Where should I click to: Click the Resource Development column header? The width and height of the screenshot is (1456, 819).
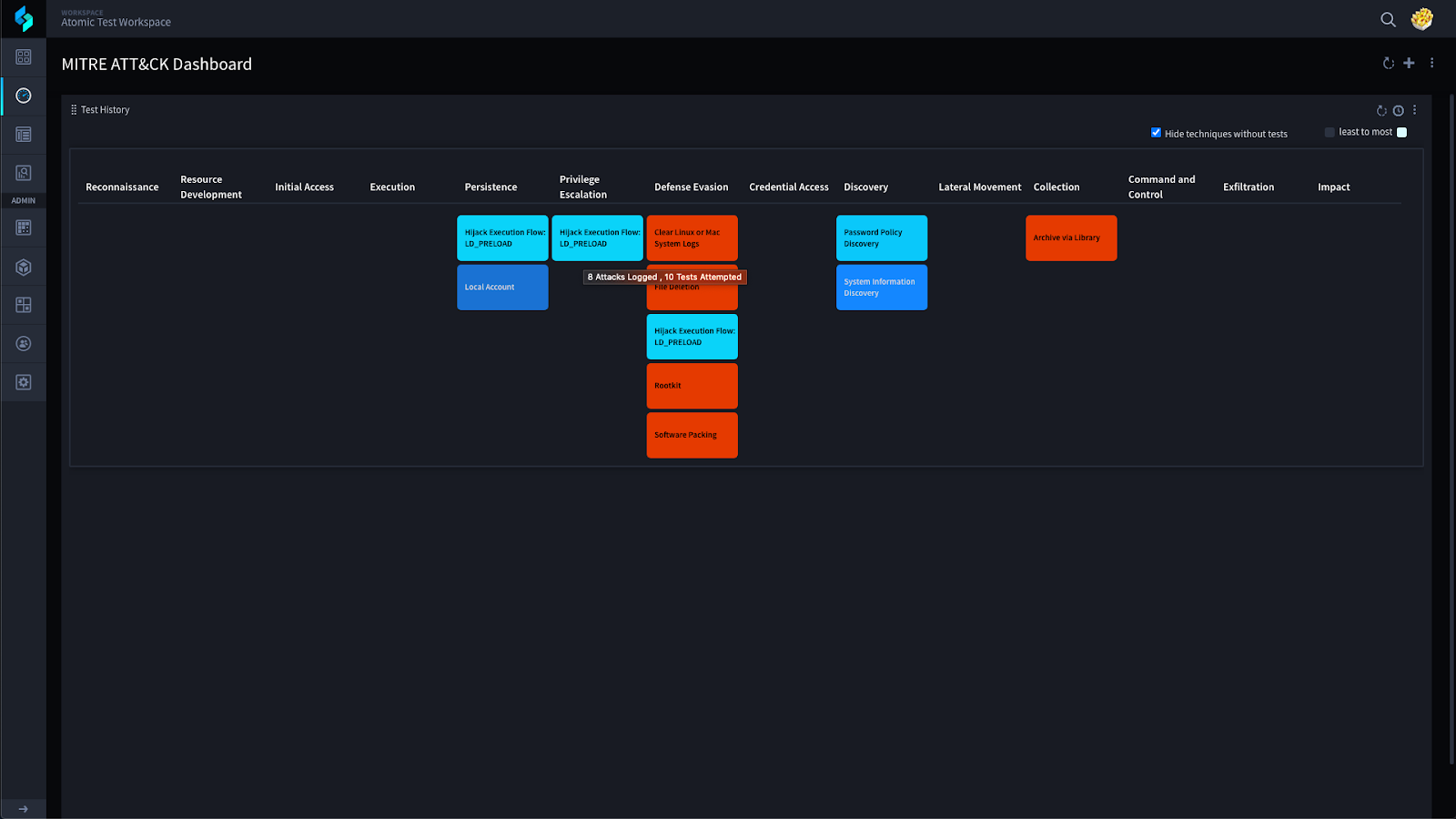(x=211, y=187)
